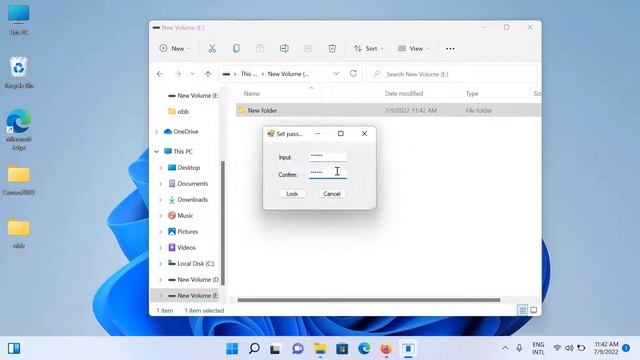Image resolution: width=640 pixels, height=360 pixels.
Task: Open File Explorer from taskbar
Action: (320, 349)
